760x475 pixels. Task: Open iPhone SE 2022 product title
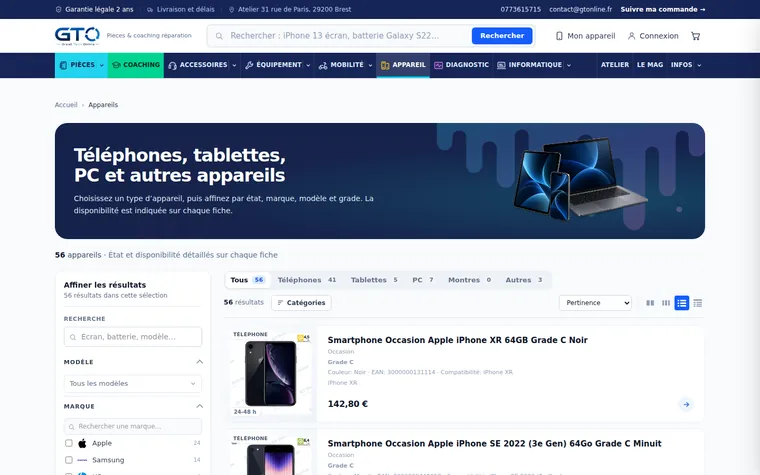pyautogui.click(x=494, y=443)
